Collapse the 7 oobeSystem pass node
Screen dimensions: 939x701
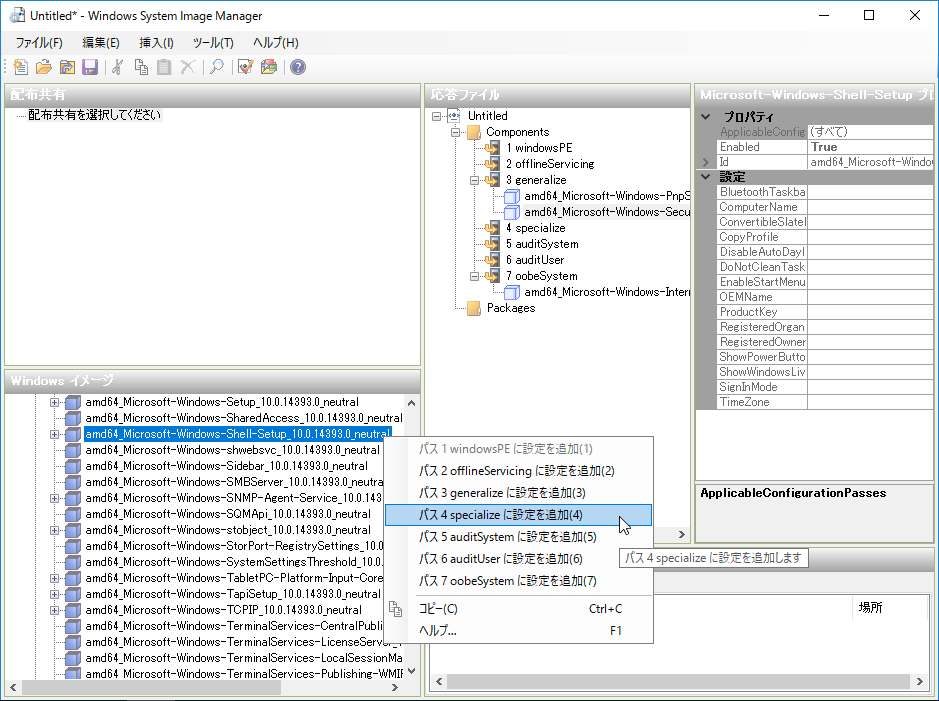pos(474,276)
